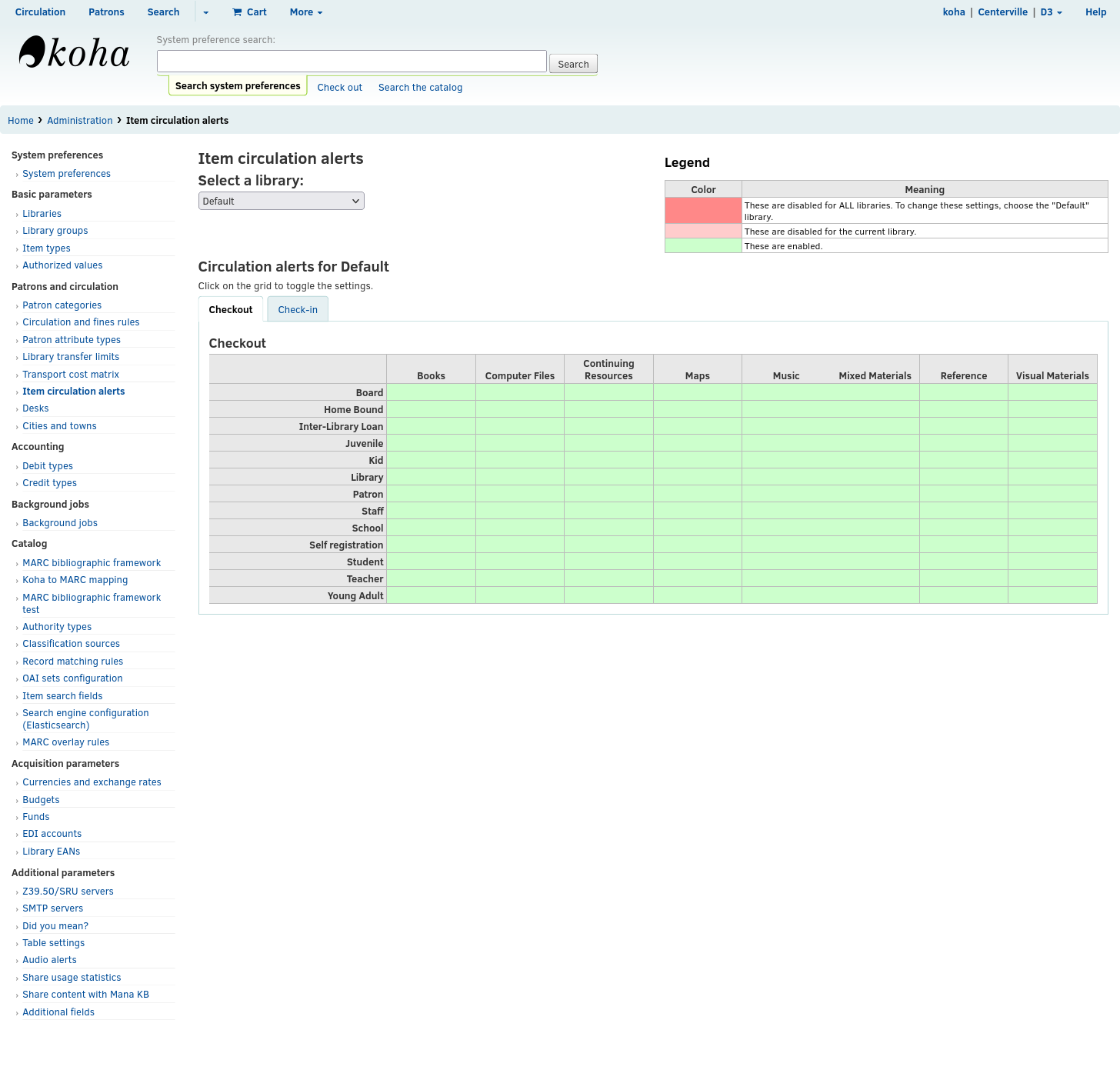Focus the system preference search field

point(352,62)
